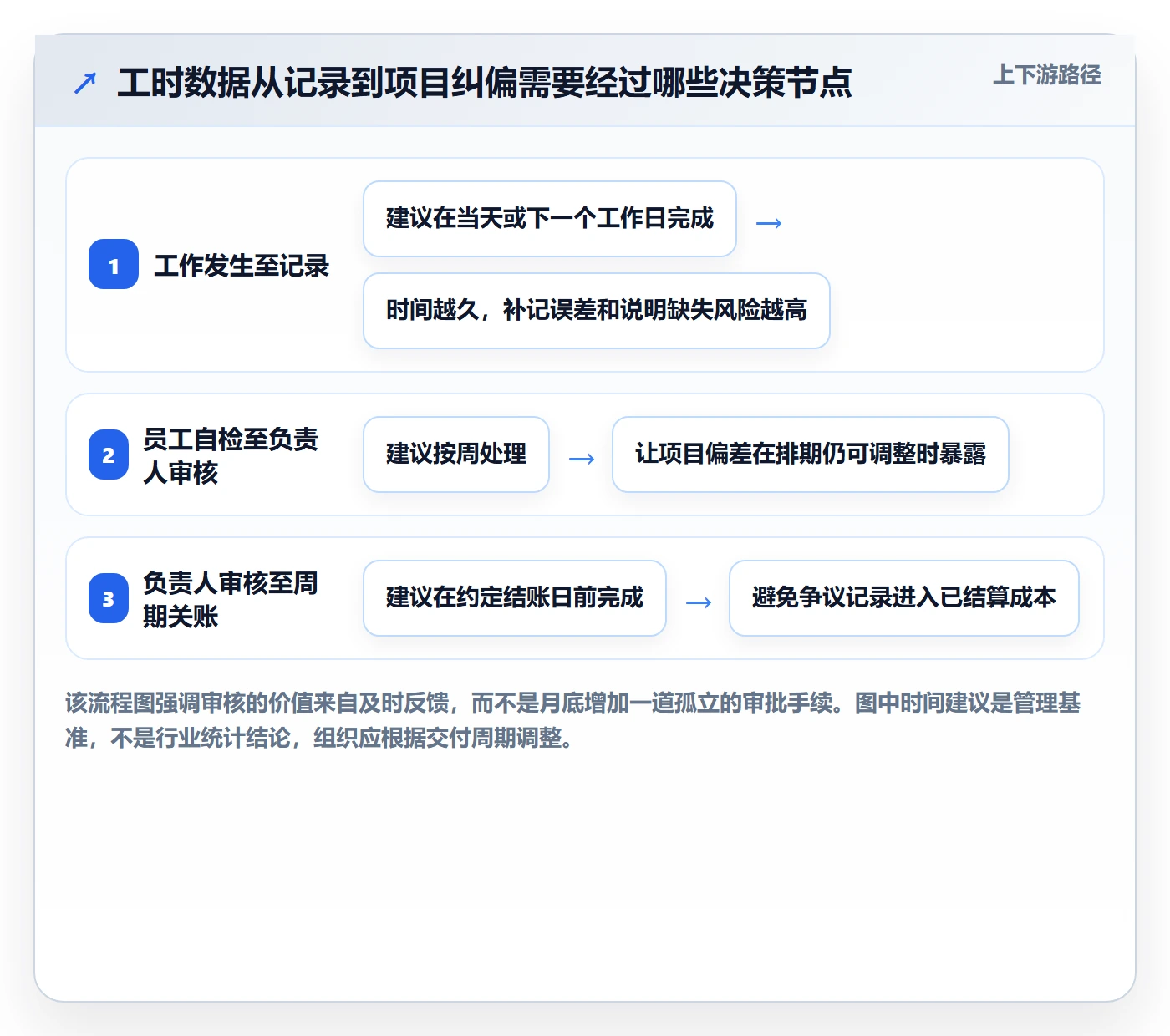Select the step 3 number badge
The height and width of the screenshot is (1036, 1170).
coord(109,598)
